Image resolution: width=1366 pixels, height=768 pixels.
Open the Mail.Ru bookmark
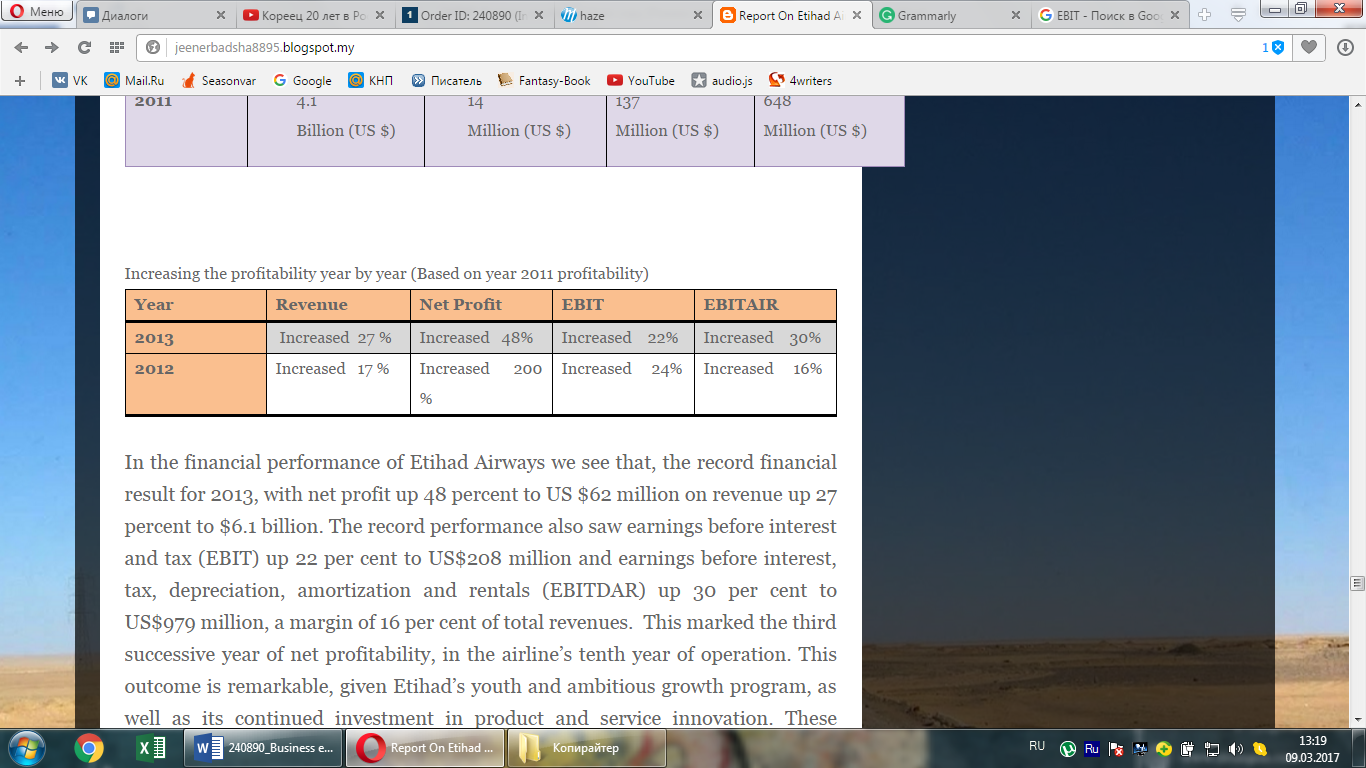pyautogui.click(x=134, y=80)
